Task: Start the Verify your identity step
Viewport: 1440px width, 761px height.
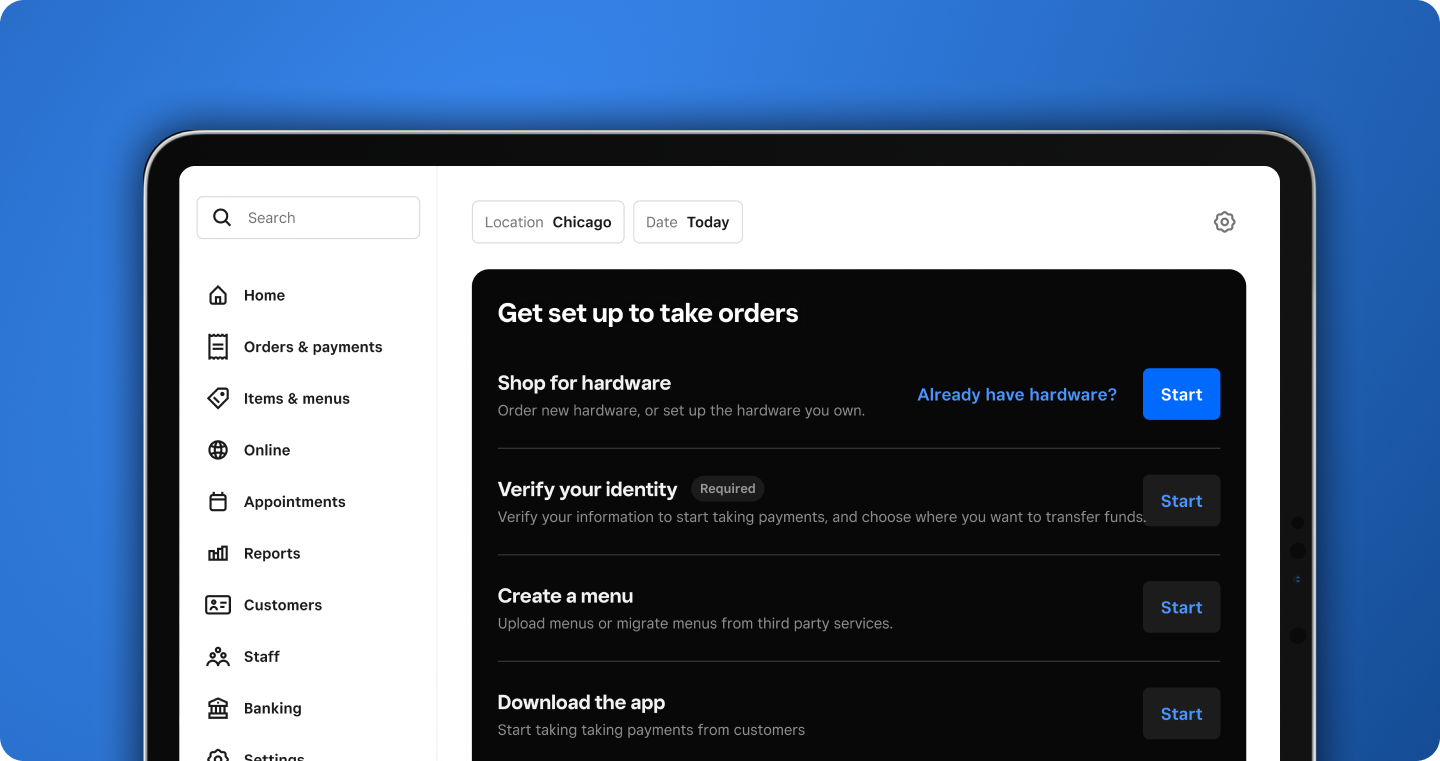Action: 1181,500
